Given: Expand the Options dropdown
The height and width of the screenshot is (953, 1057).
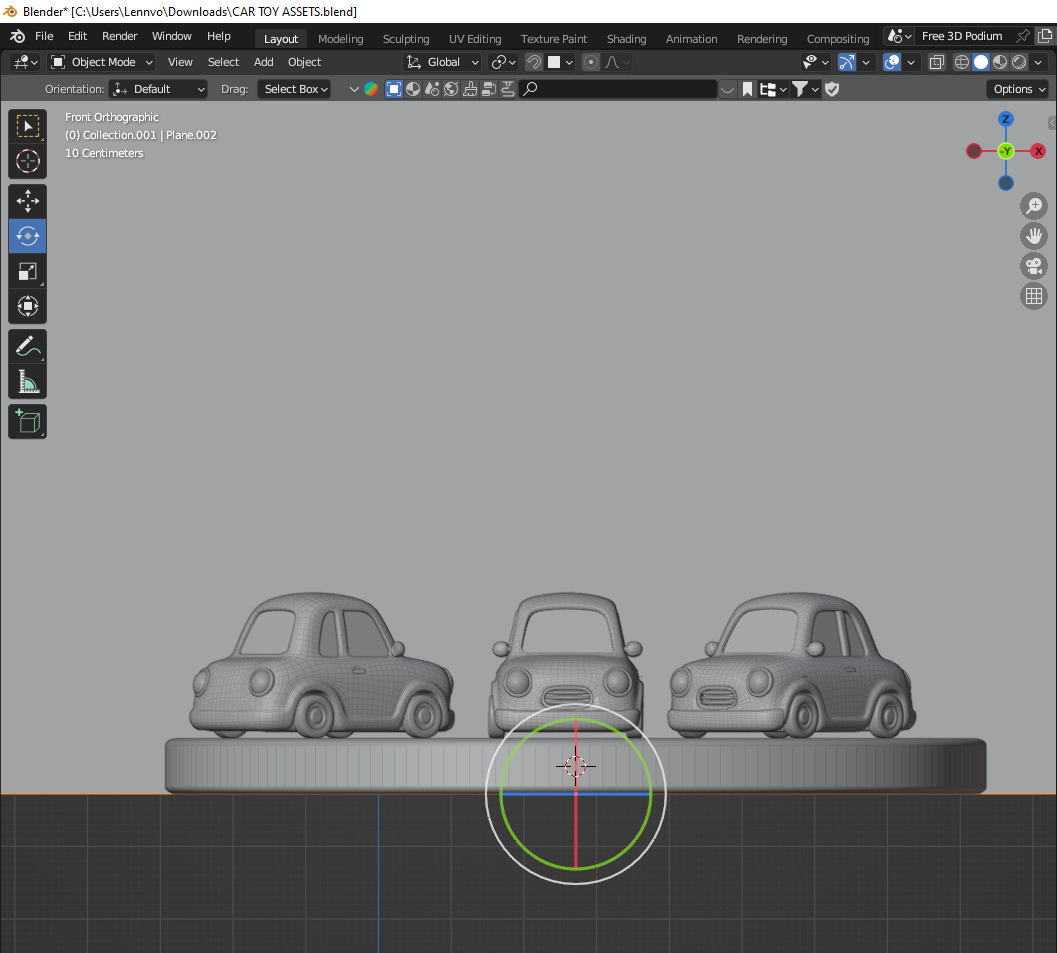Looking at the screenshot, I should coord(1018,89).
